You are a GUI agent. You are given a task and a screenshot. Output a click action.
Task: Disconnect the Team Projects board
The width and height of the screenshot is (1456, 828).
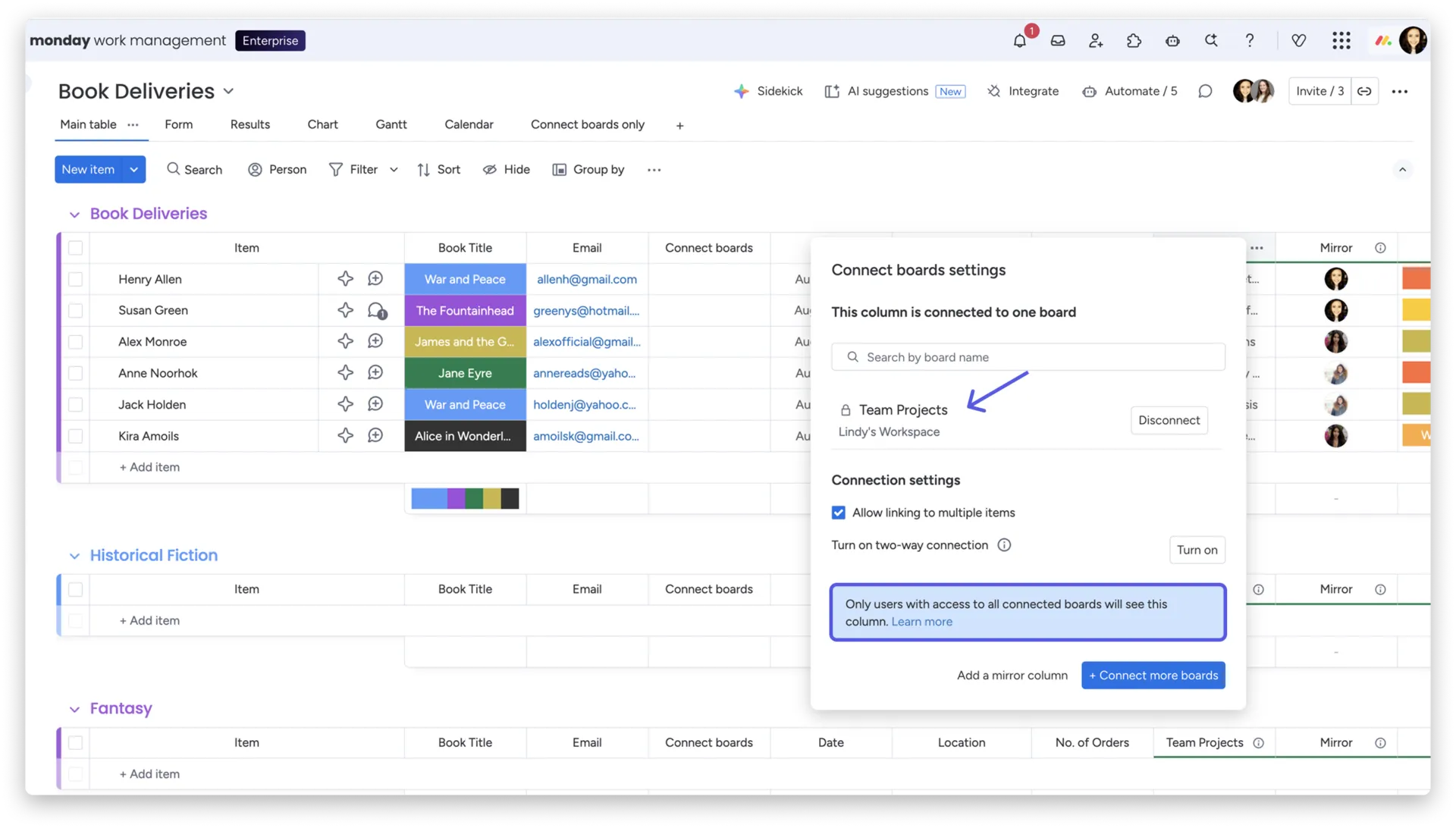pos(1169,420)
